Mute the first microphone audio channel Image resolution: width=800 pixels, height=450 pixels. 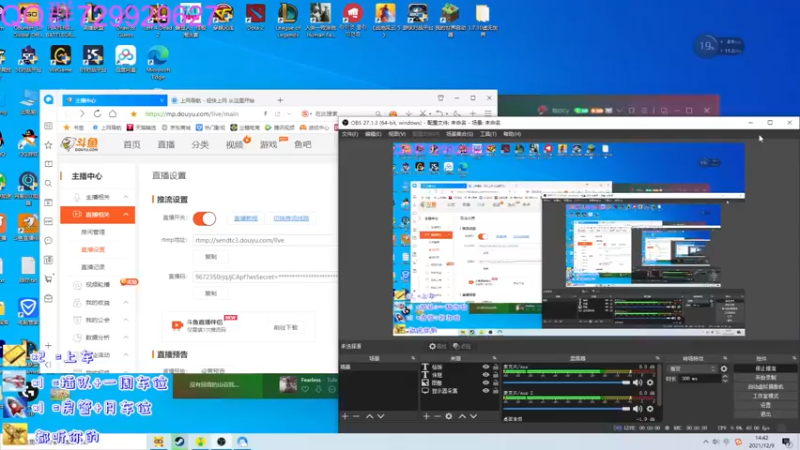(x=638, y=382)
